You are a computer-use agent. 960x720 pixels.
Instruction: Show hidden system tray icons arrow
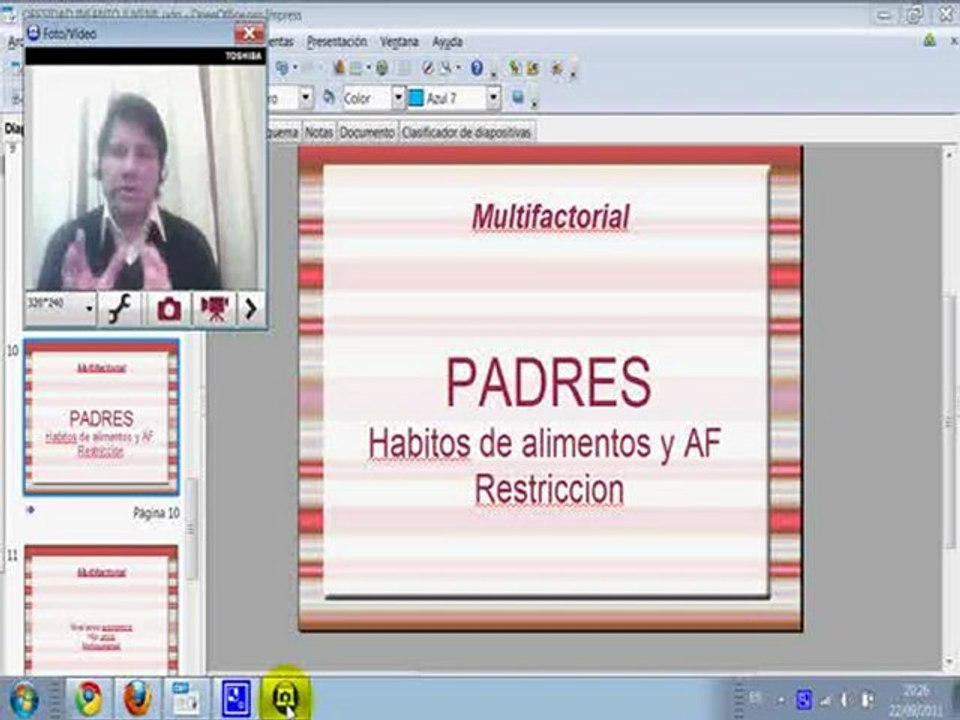coord(781,699)
